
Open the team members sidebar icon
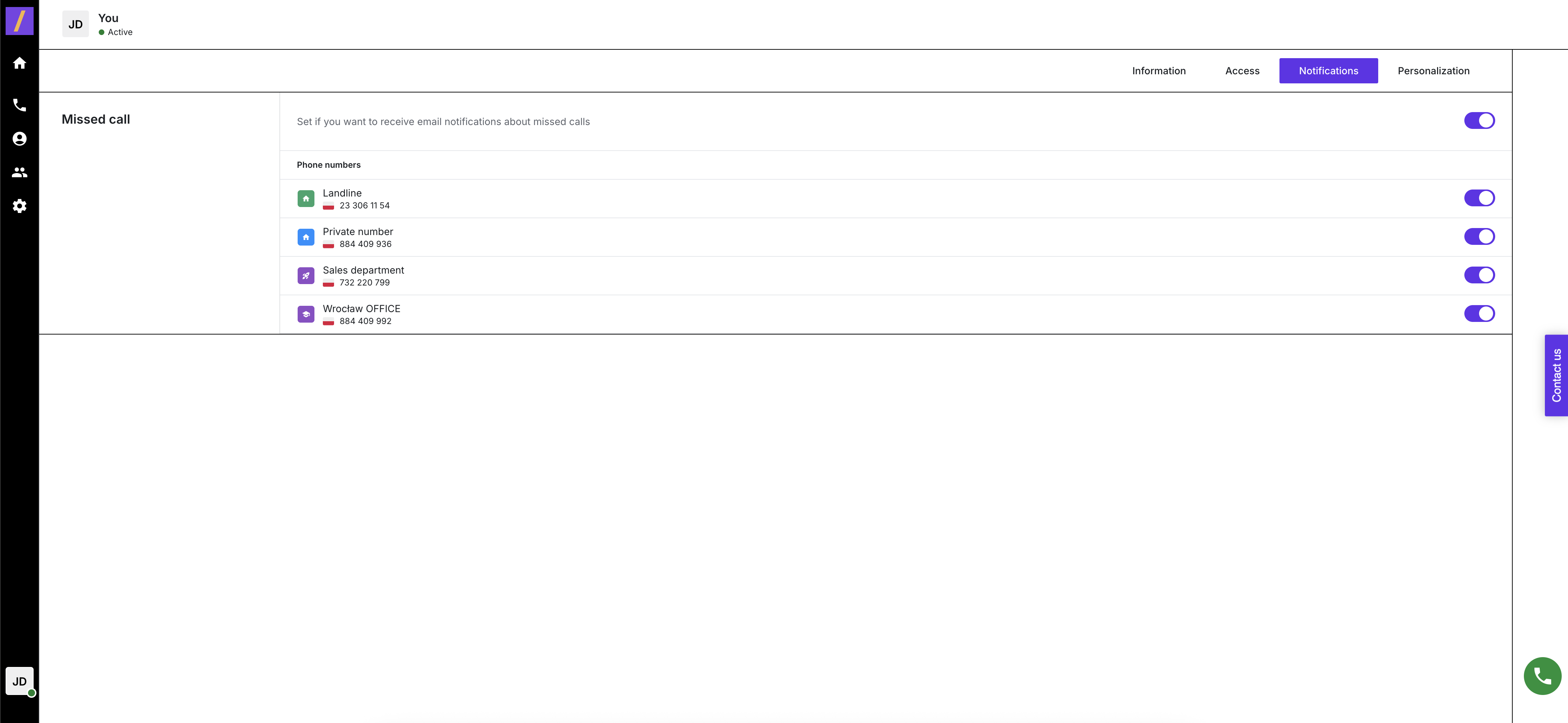(20, 172)
